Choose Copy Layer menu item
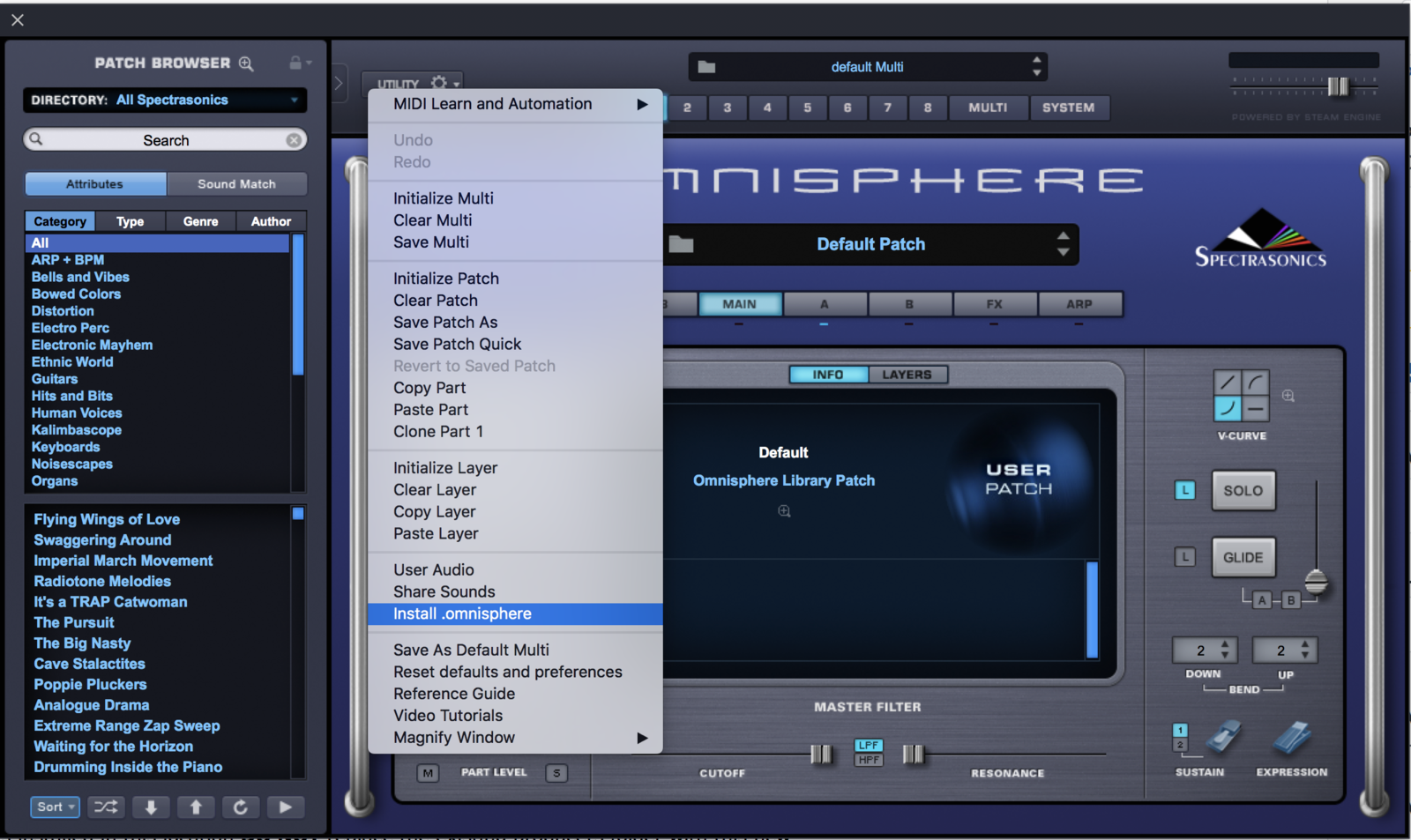This screenshot has height=840, width=1411. click(515, 512)
